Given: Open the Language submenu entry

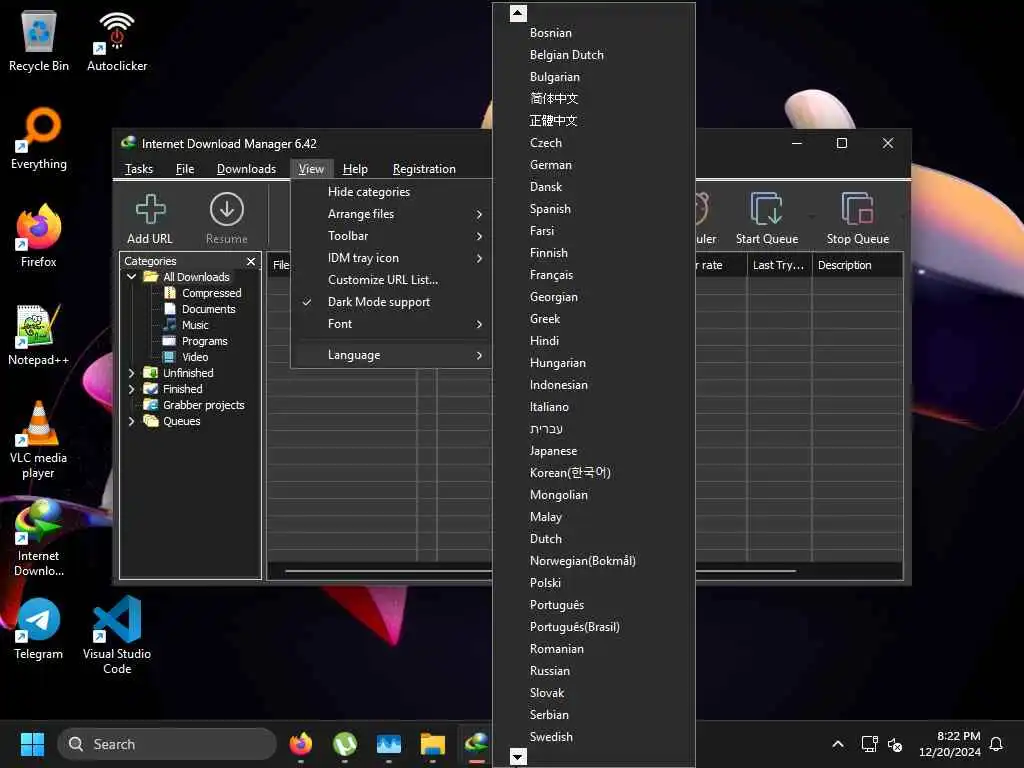Looking at the screenshot, I should pos(391,355).
